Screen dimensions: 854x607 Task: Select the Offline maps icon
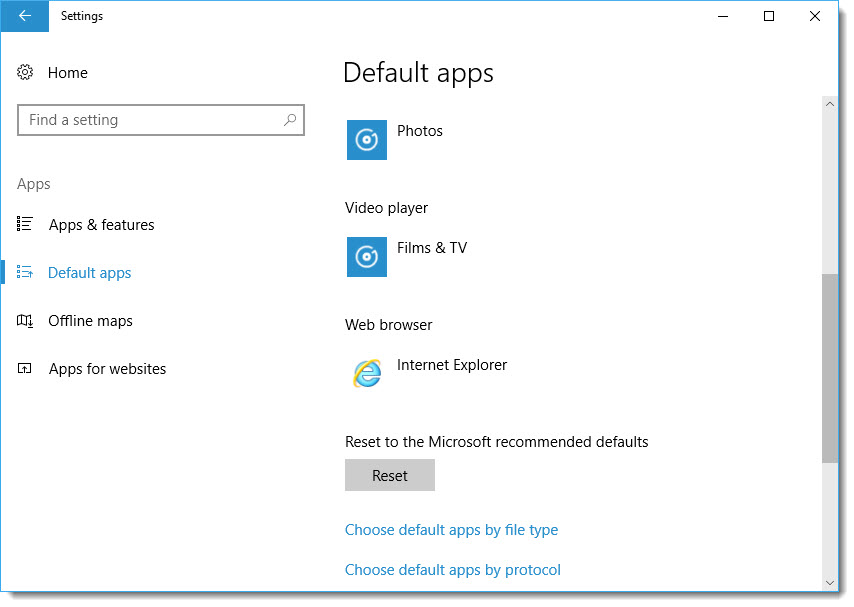25,320
